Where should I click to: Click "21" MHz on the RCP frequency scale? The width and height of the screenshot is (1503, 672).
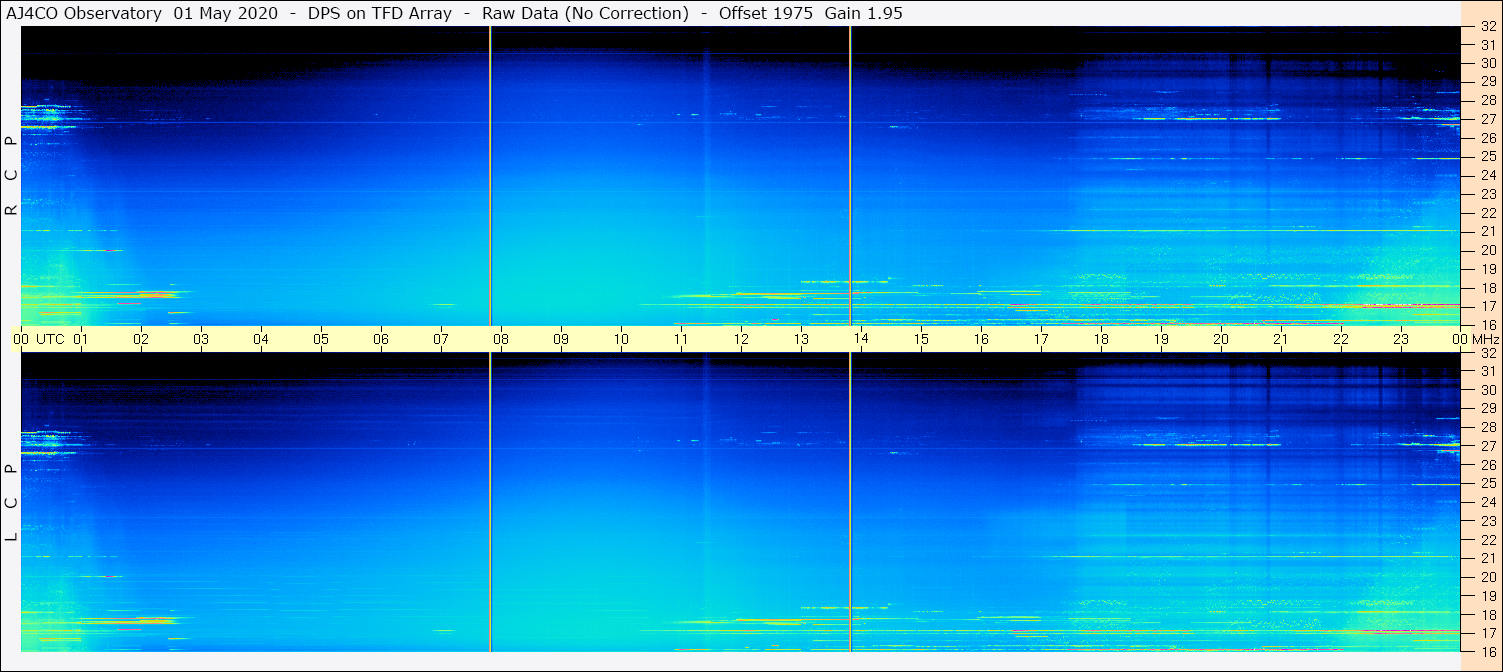pos(1487,231)
